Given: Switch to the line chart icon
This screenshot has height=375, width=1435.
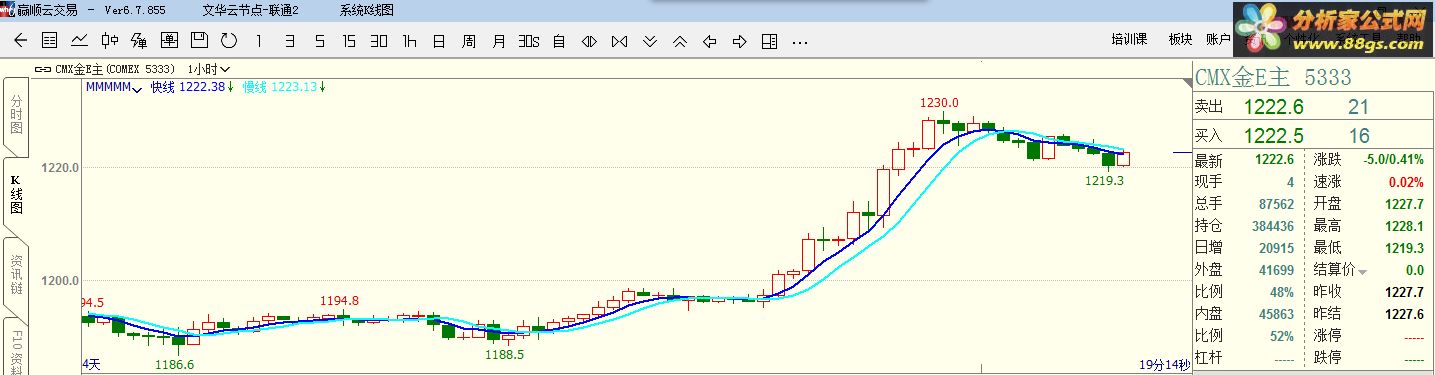Looking at the screenshot, I should tap(79, 41).
